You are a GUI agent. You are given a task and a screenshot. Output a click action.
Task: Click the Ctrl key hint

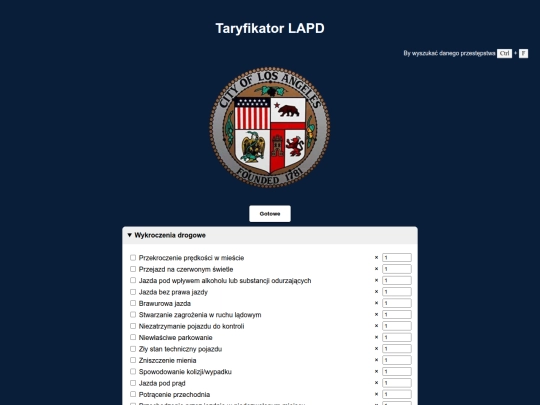pos(504,53)
